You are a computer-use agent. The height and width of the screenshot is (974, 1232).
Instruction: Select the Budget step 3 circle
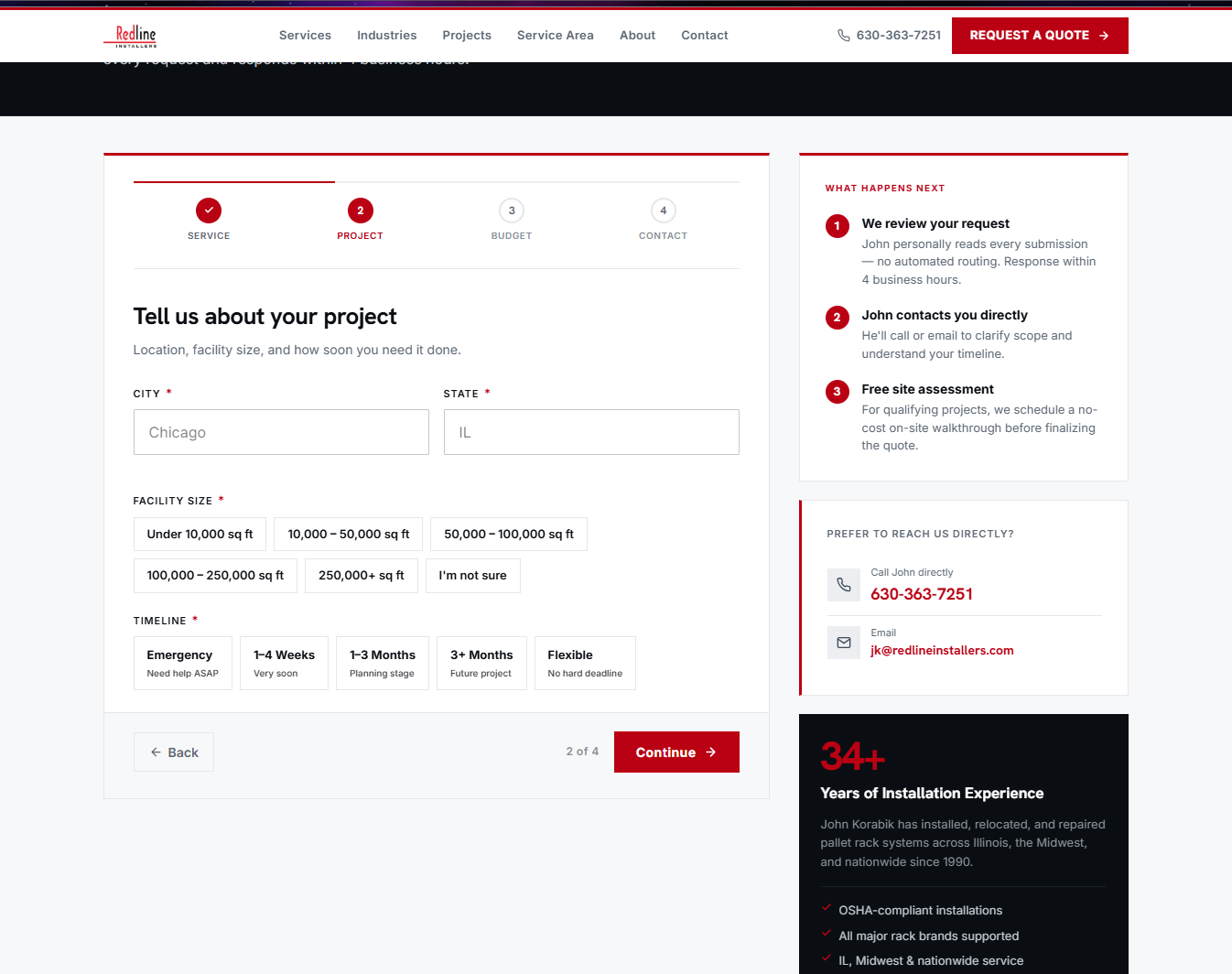(x=512, y=211)
